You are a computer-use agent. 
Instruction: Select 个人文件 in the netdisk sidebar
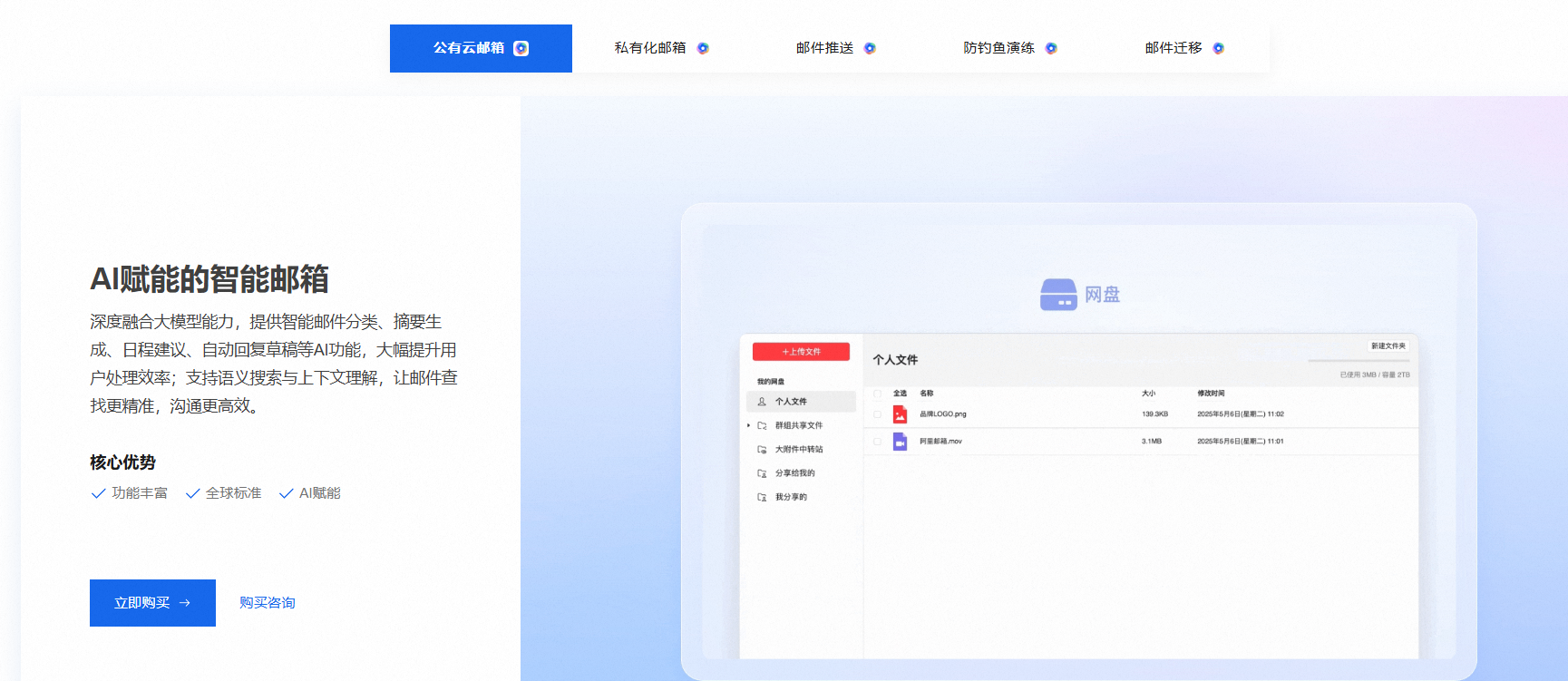[801, 402]
